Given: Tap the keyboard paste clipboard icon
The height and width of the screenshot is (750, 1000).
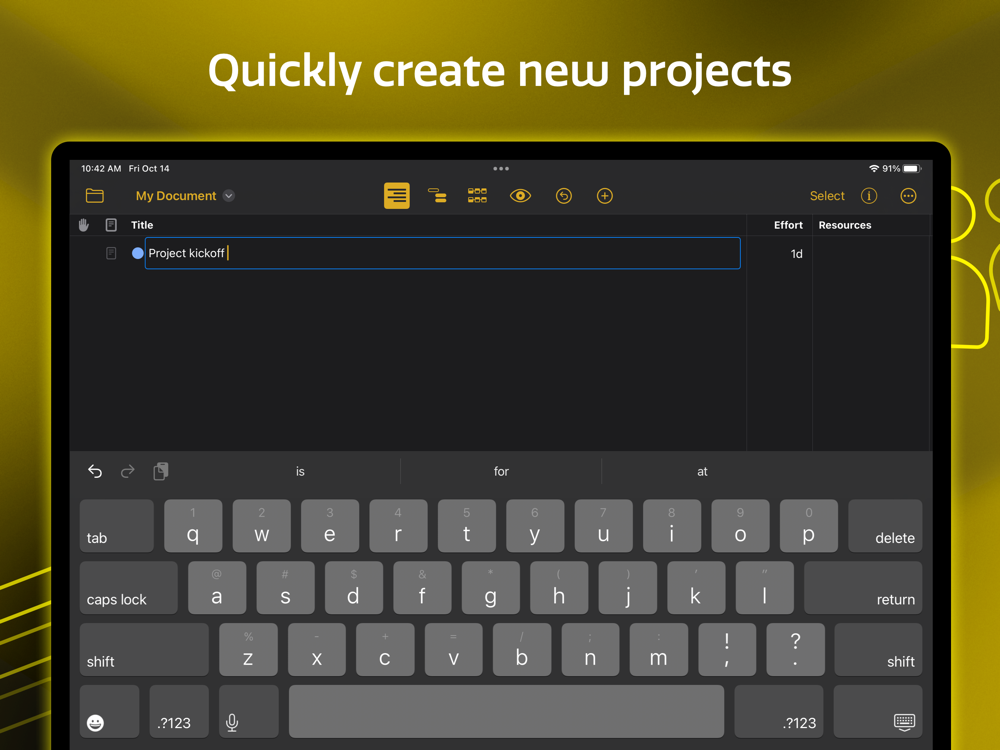Looking at the screenshot, I should (161, 471).
